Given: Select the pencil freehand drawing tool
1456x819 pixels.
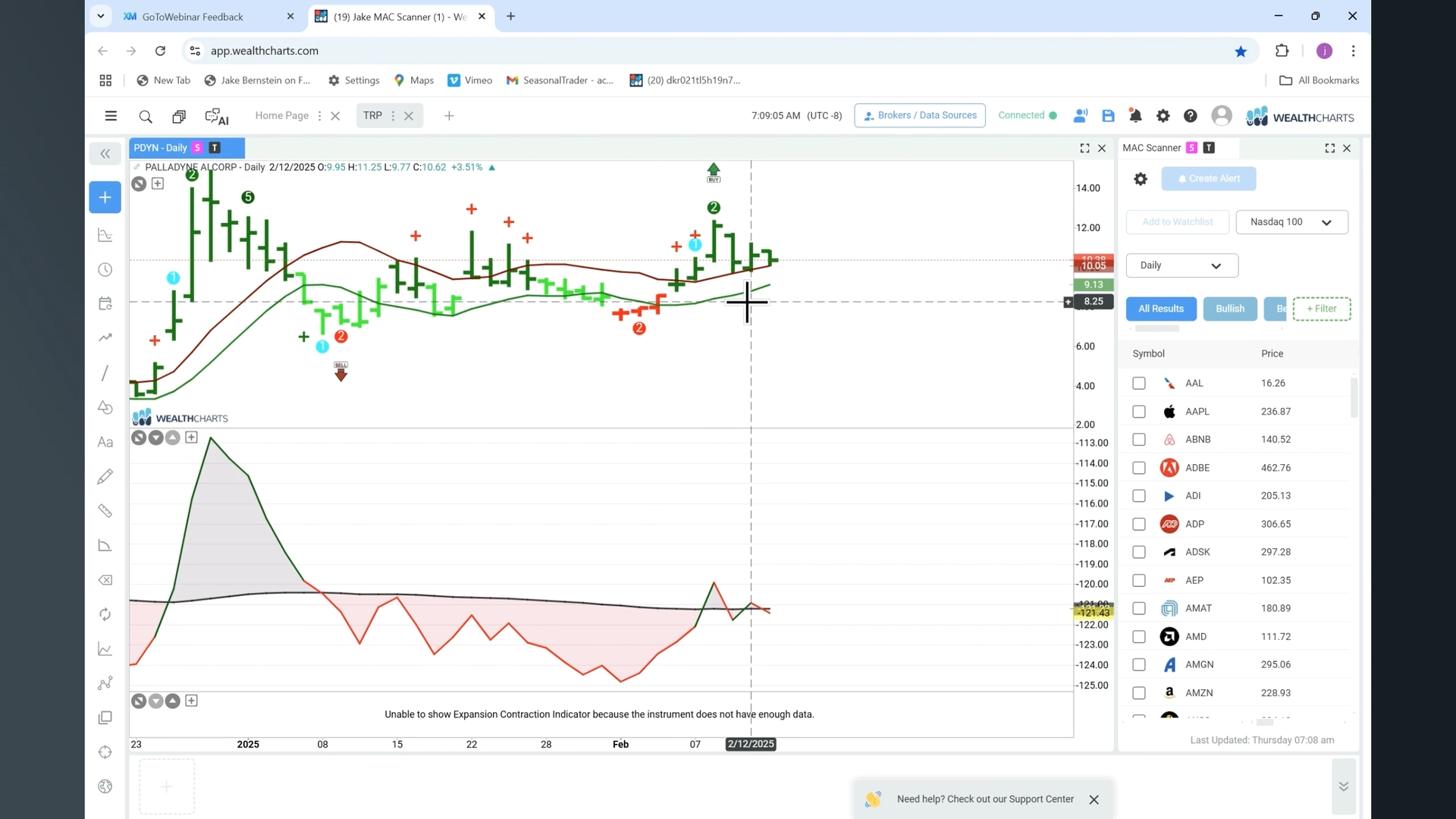Looking at the screenshot, I should click(x=105, y=476).
